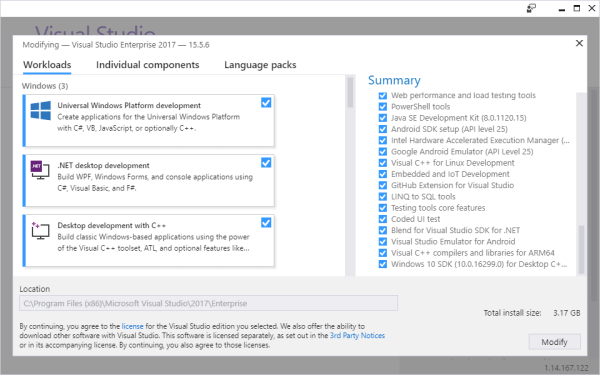The width and height of the screenshot is (600, 375).
Task: Uncheck Testing tools core features
Action: [383, 208]
